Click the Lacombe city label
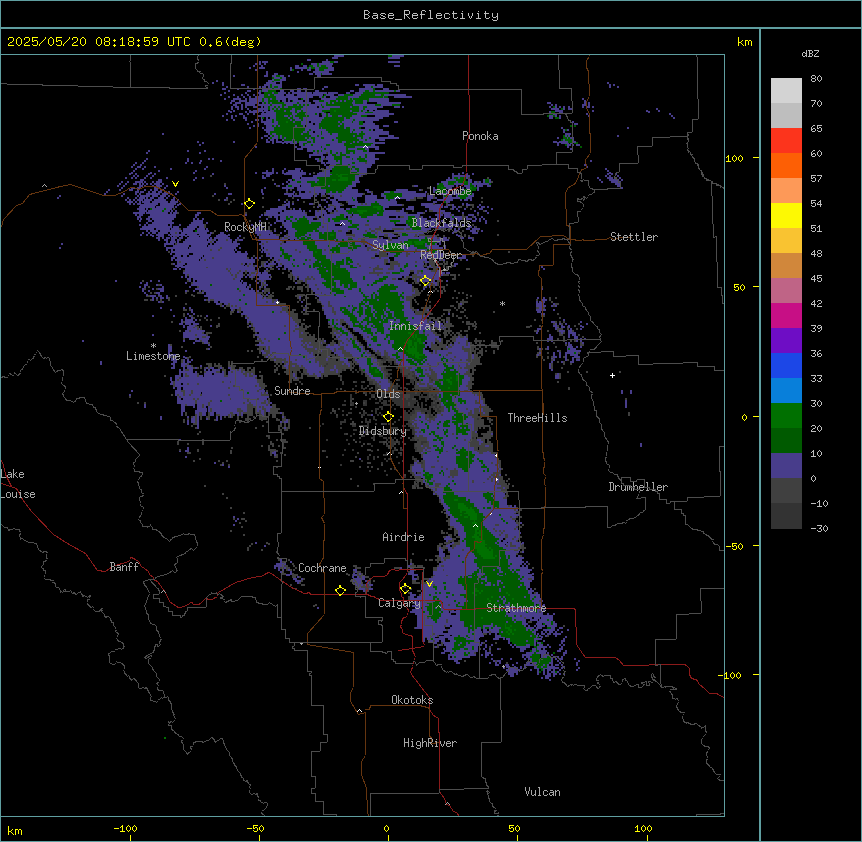 (450, 191)
